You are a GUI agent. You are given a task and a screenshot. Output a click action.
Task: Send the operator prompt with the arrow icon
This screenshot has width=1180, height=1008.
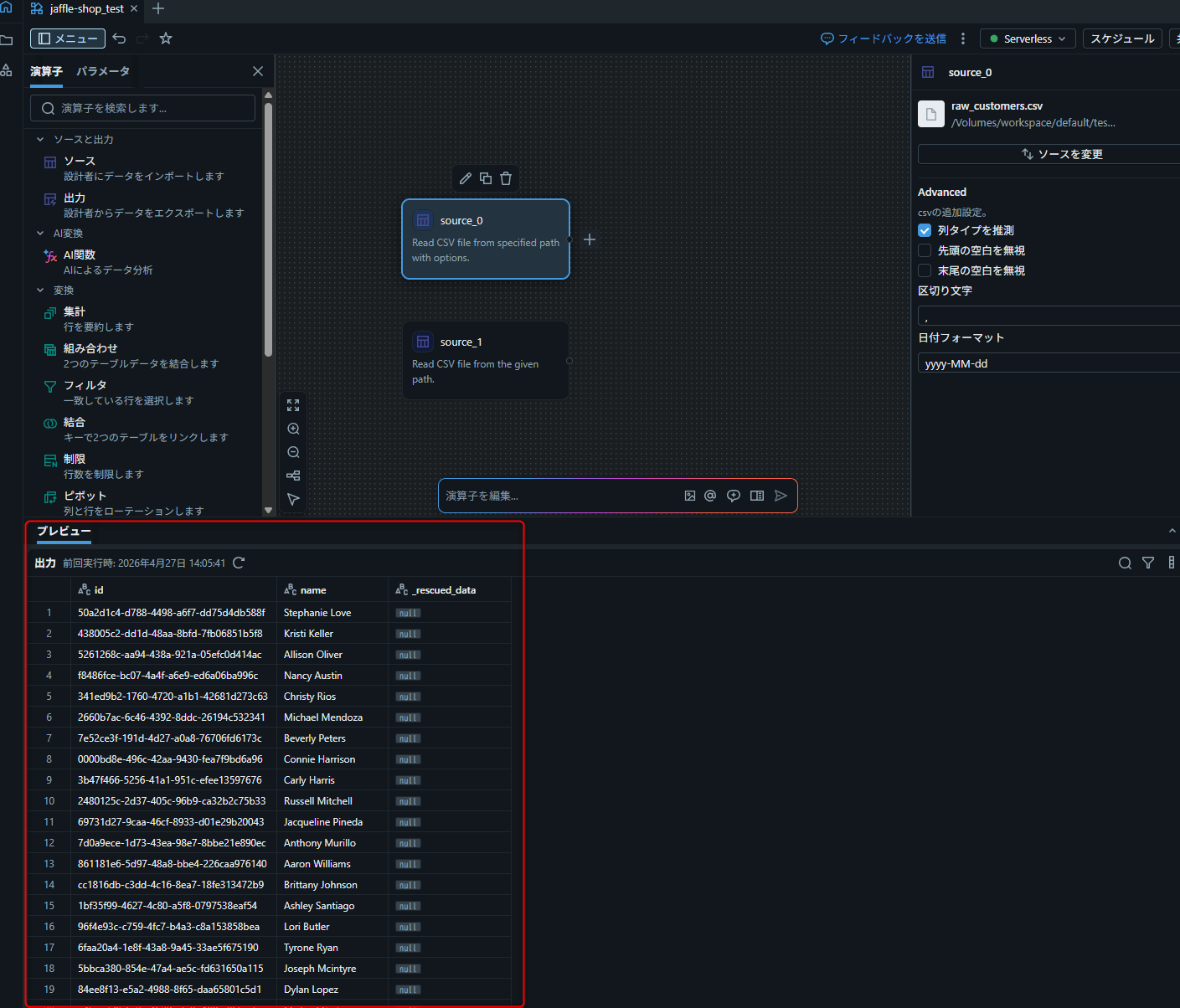tap(781, 496)
